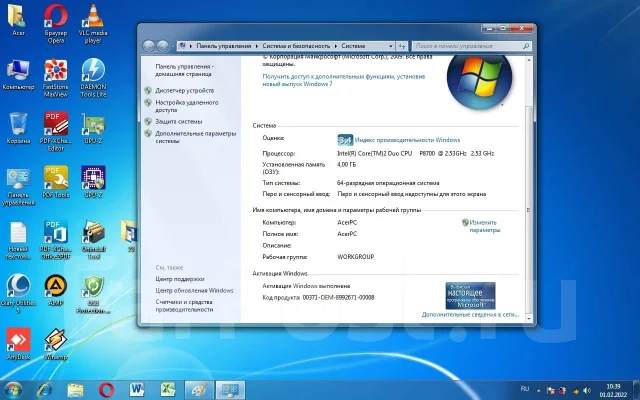Select the PDF-XChange Office2PDF desktop icon

pyautogui.click(x=56, y=240)
